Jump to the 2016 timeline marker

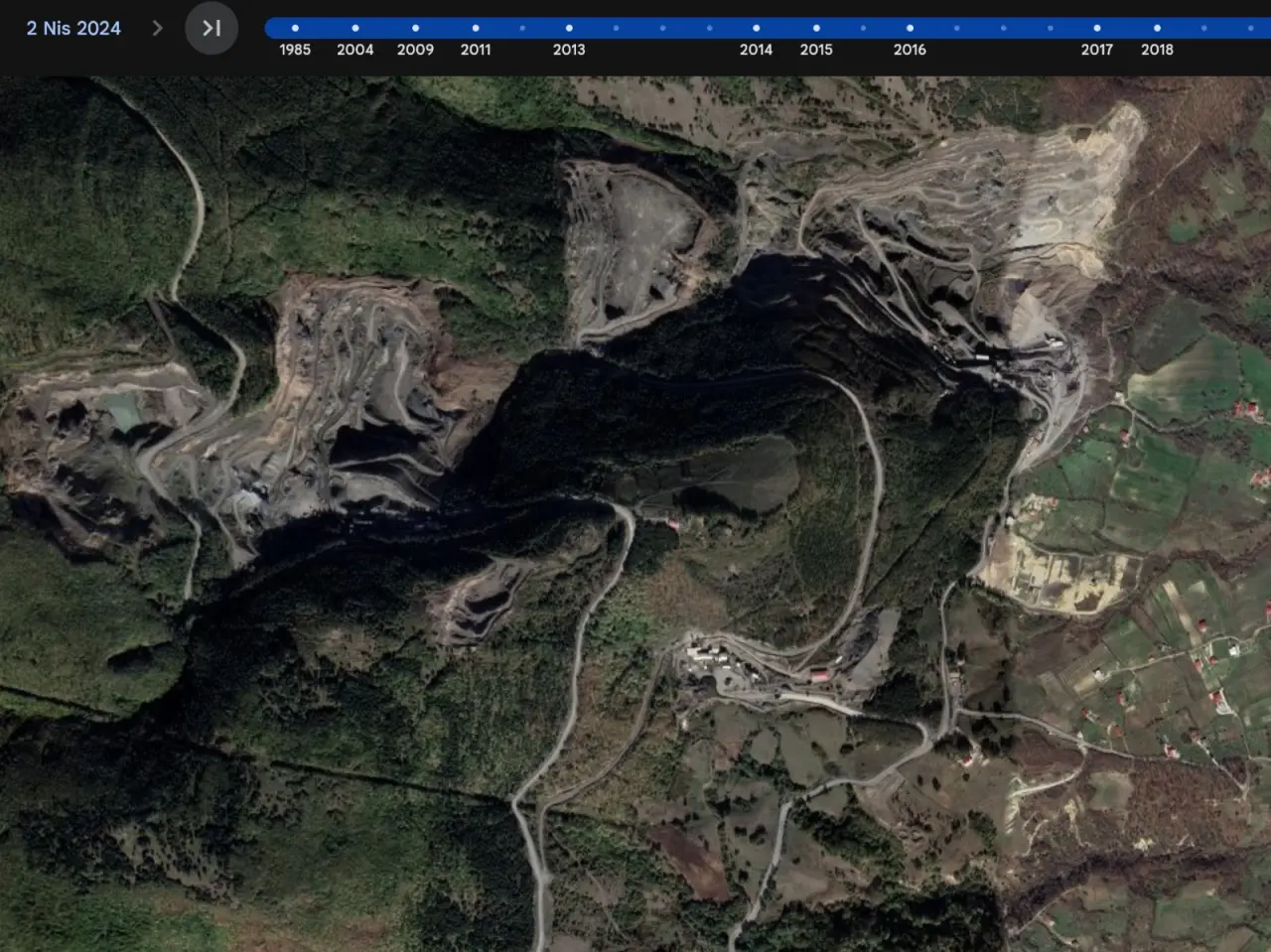910,28
